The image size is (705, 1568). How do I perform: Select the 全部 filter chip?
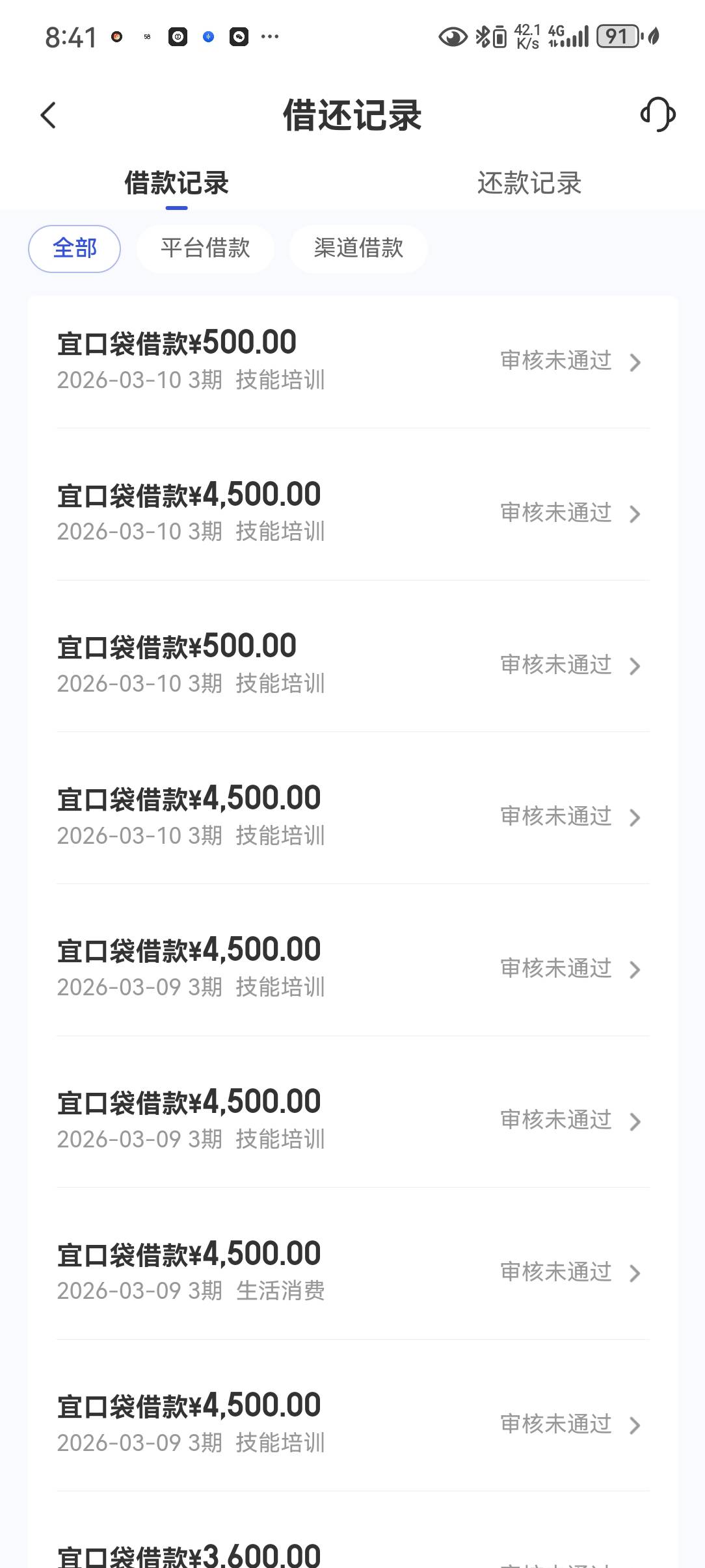tap(74, 248)
